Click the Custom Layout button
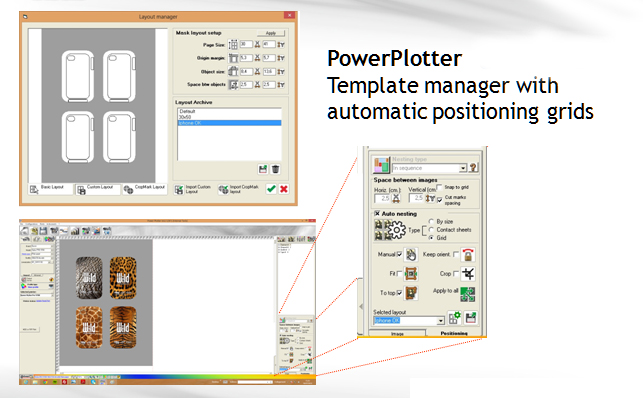Viewport: 643px width, 398px height. click(98, 189)
